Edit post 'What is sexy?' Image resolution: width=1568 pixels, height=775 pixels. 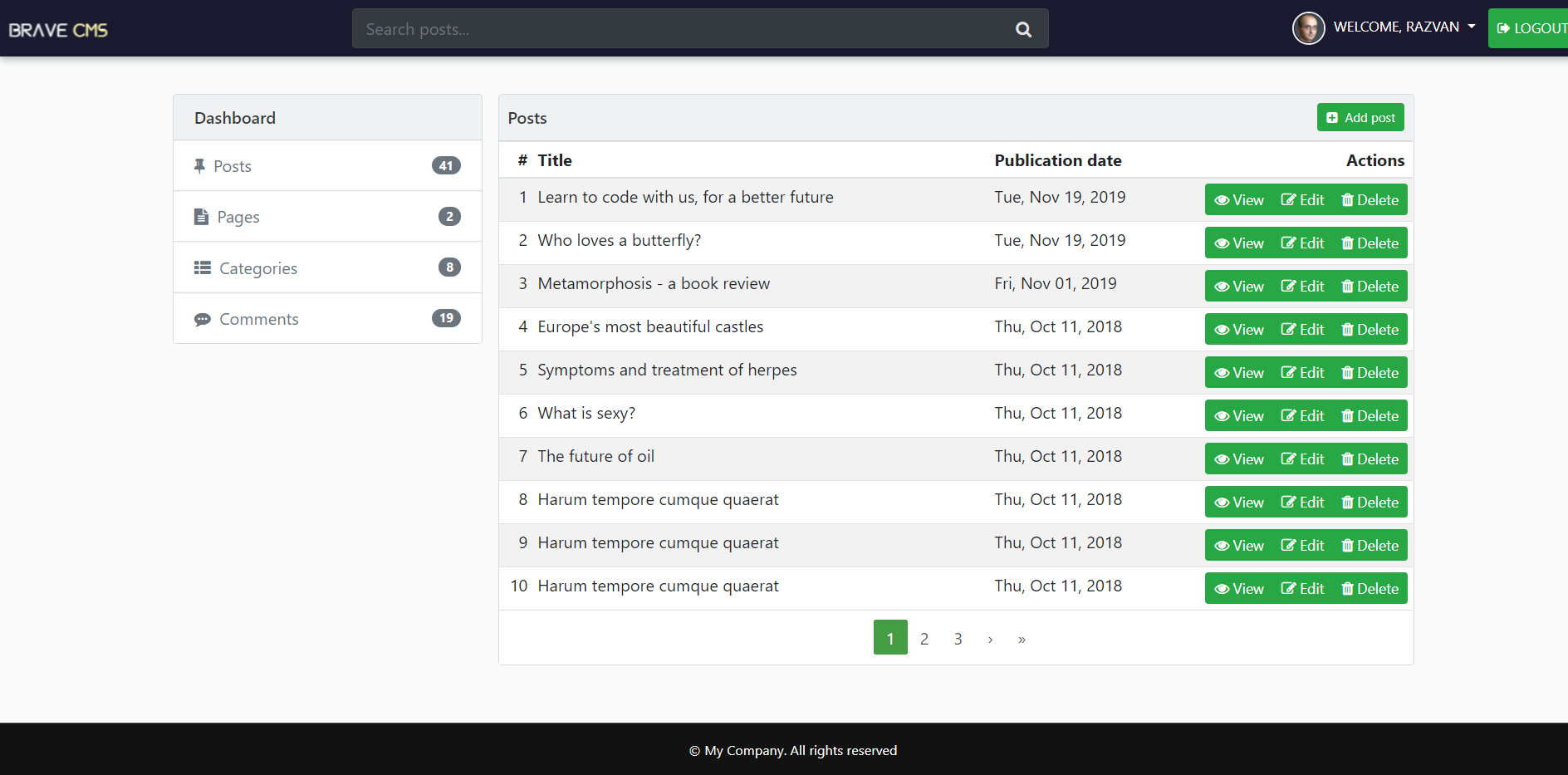pyautogui.click(x=1302, y=415)
